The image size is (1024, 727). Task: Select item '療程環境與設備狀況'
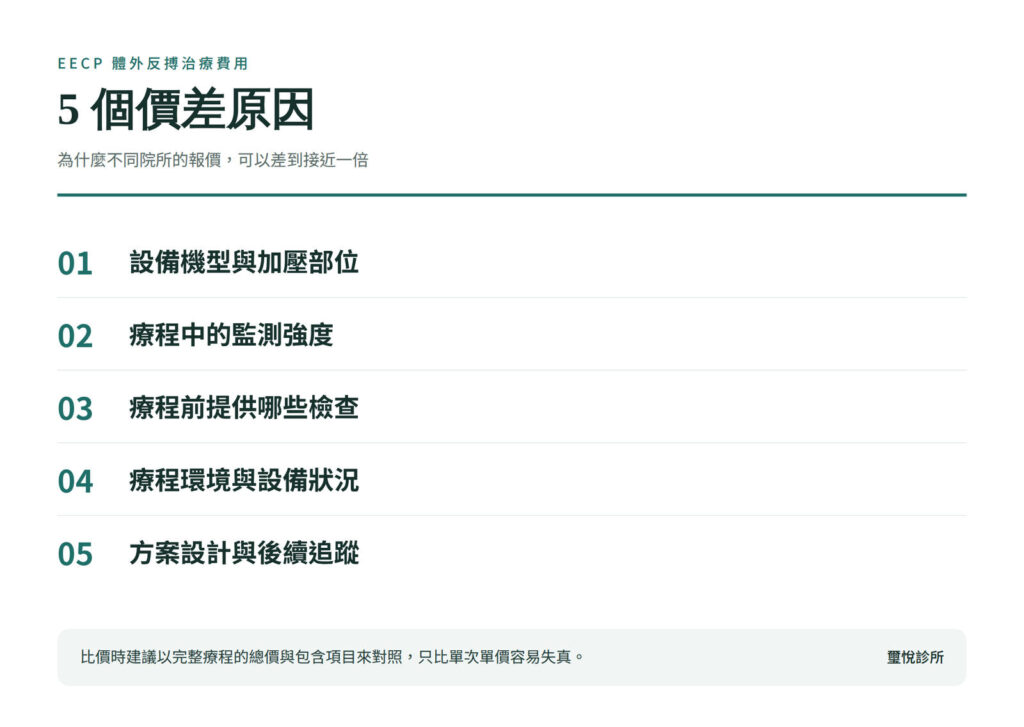(244, 480)
